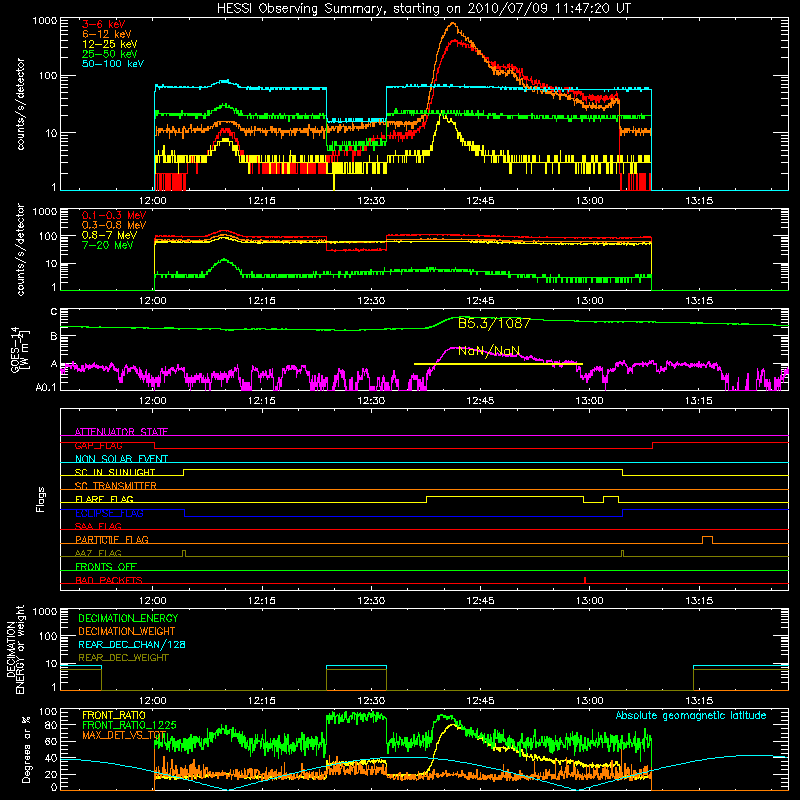Image resolution: width=800 pixels, height=800 pixels.
Task: Select SC_IN_SUNLIGHT flag label
Action: pos(115,472)
